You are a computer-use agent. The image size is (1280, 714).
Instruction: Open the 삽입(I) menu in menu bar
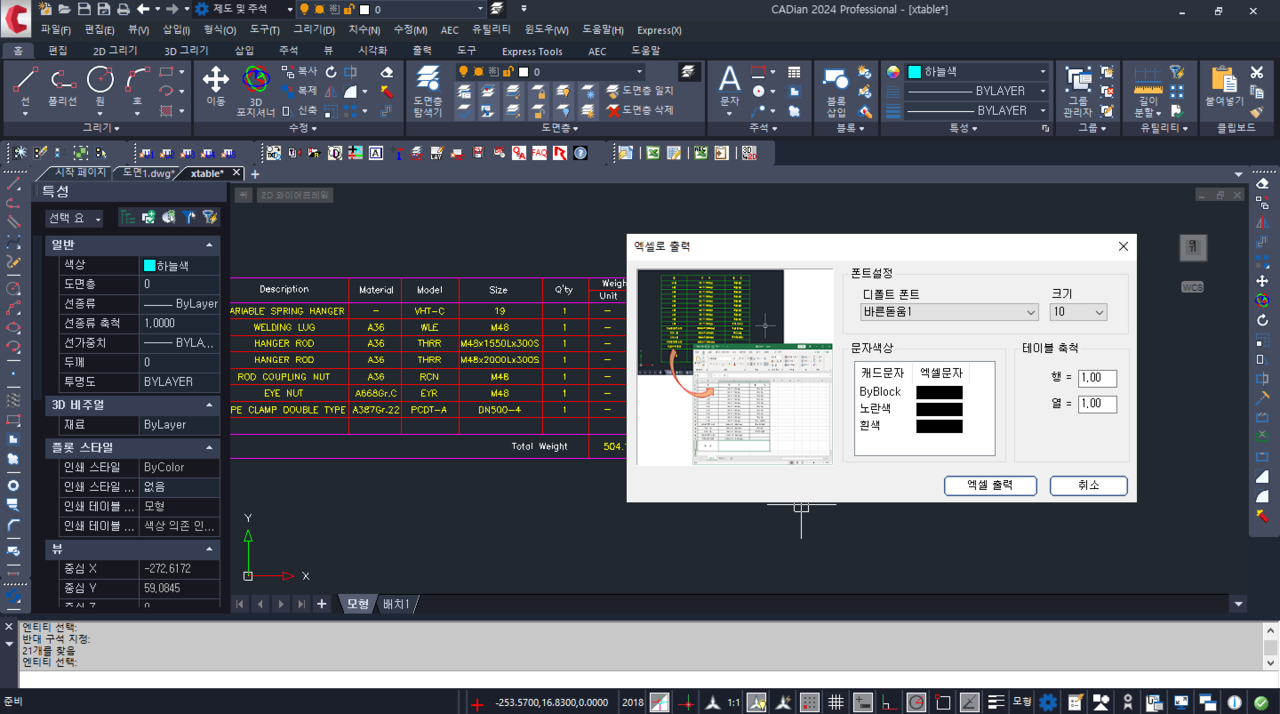(x=176, y=30)
